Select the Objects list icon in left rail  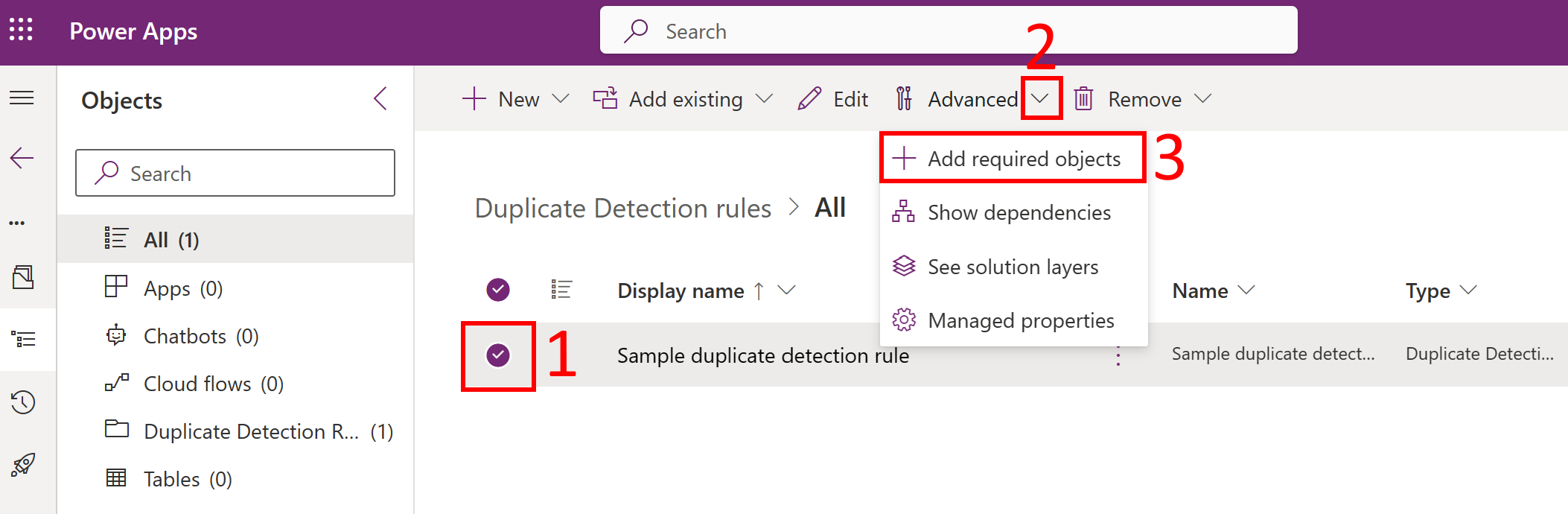coord(23,340)
